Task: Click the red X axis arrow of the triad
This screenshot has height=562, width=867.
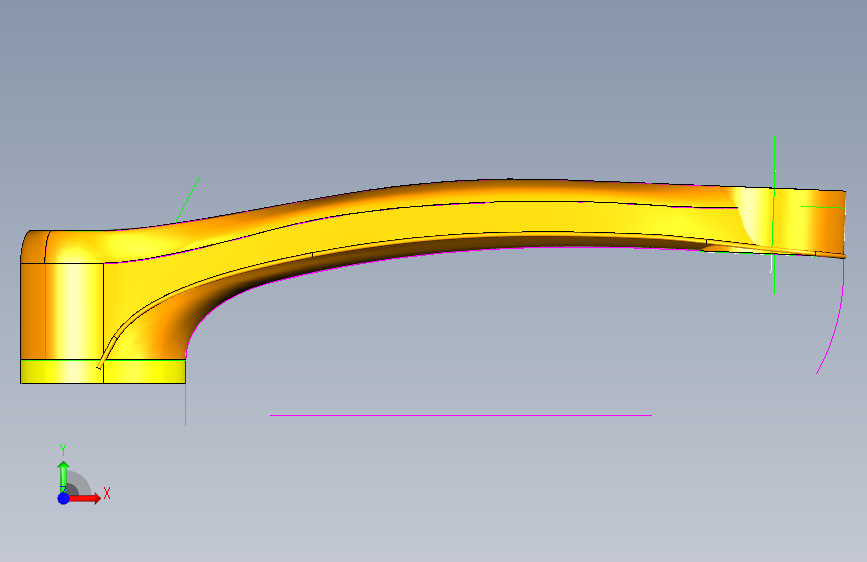Action: point(84,498)
